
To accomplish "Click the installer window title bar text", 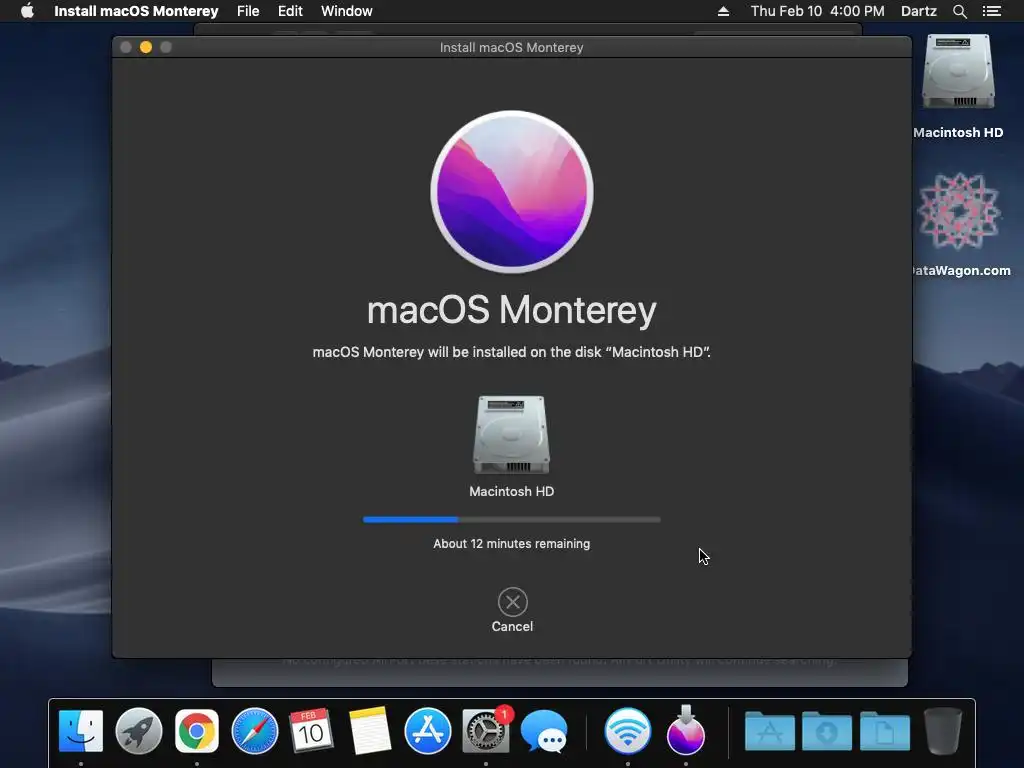I will tap(511, 48).
